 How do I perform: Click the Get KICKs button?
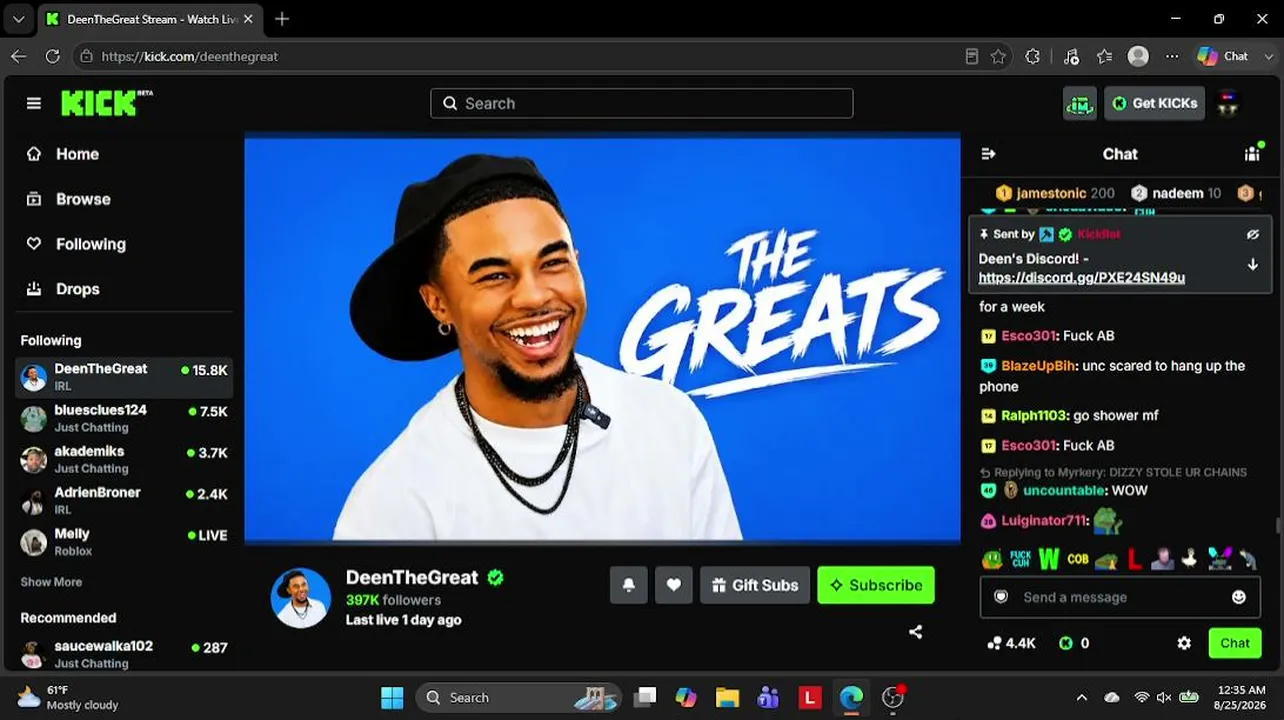(x=1154, y=103)
